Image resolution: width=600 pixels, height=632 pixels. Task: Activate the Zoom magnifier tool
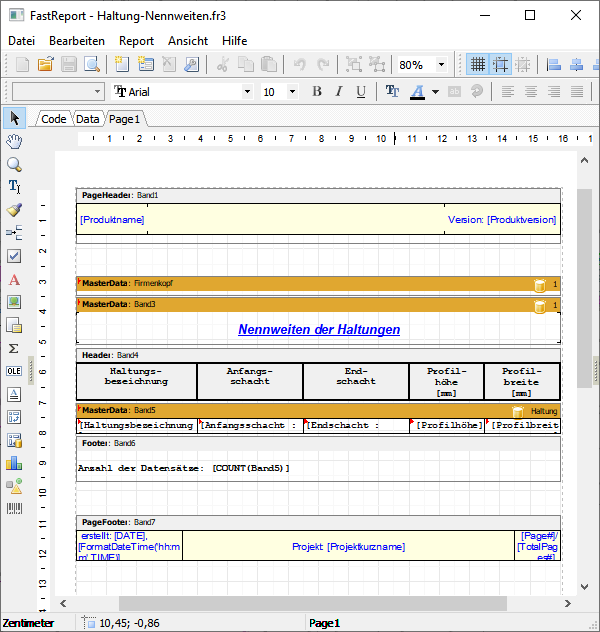click(x=14, y=164)
